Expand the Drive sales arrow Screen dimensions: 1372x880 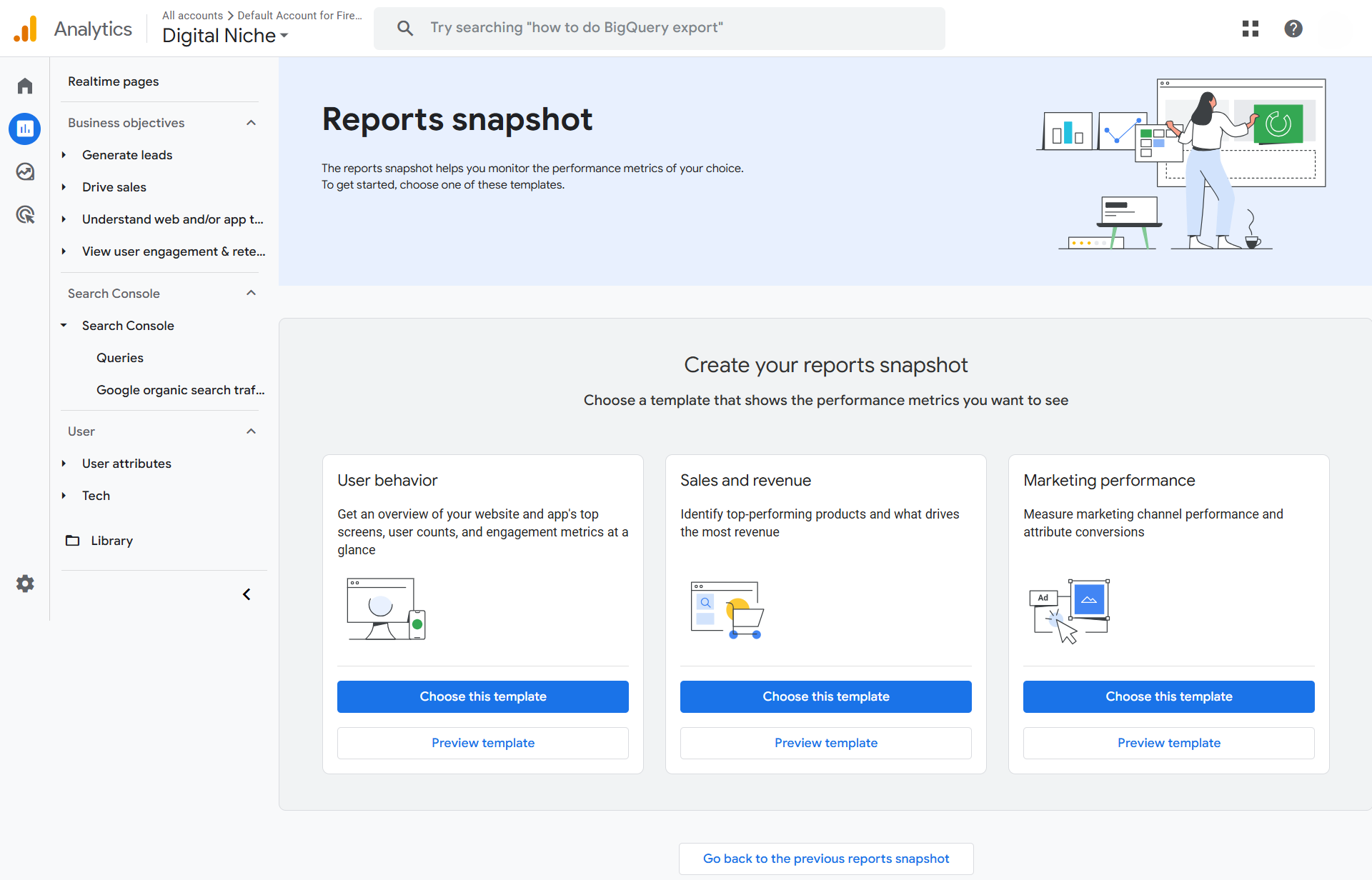pos(64,187)
